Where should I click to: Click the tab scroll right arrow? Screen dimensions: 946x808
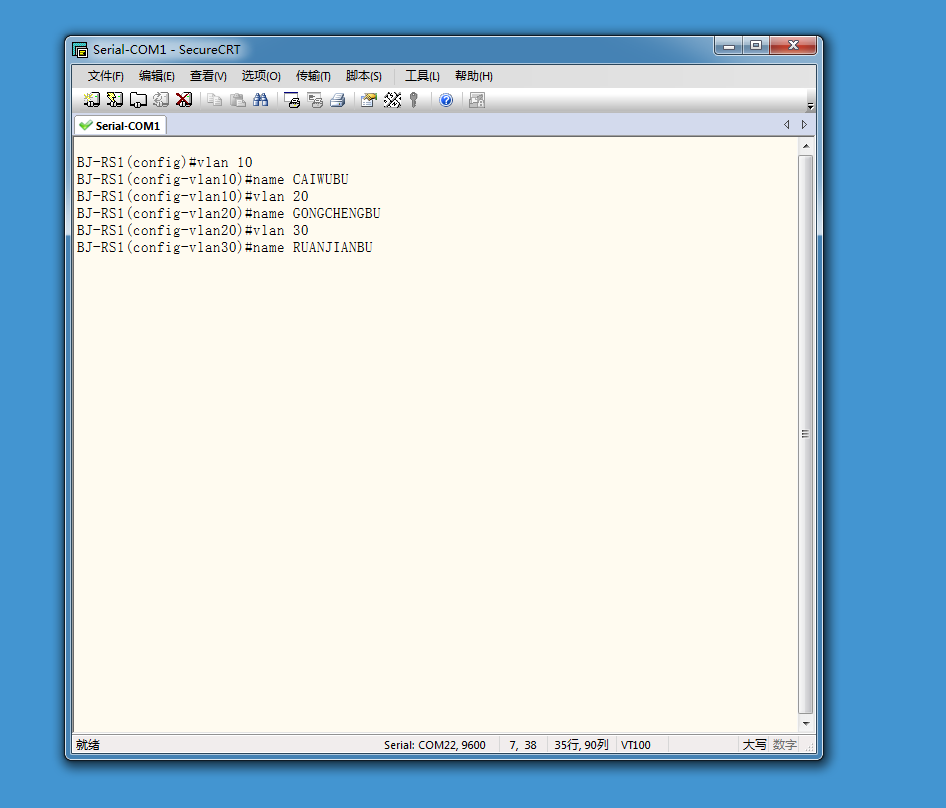pos(804,124)
